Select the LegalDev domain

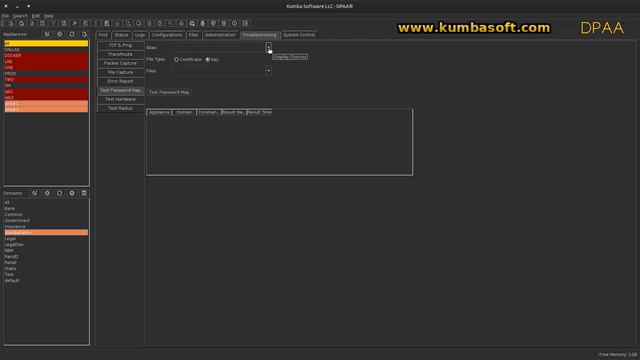(46, 244)
